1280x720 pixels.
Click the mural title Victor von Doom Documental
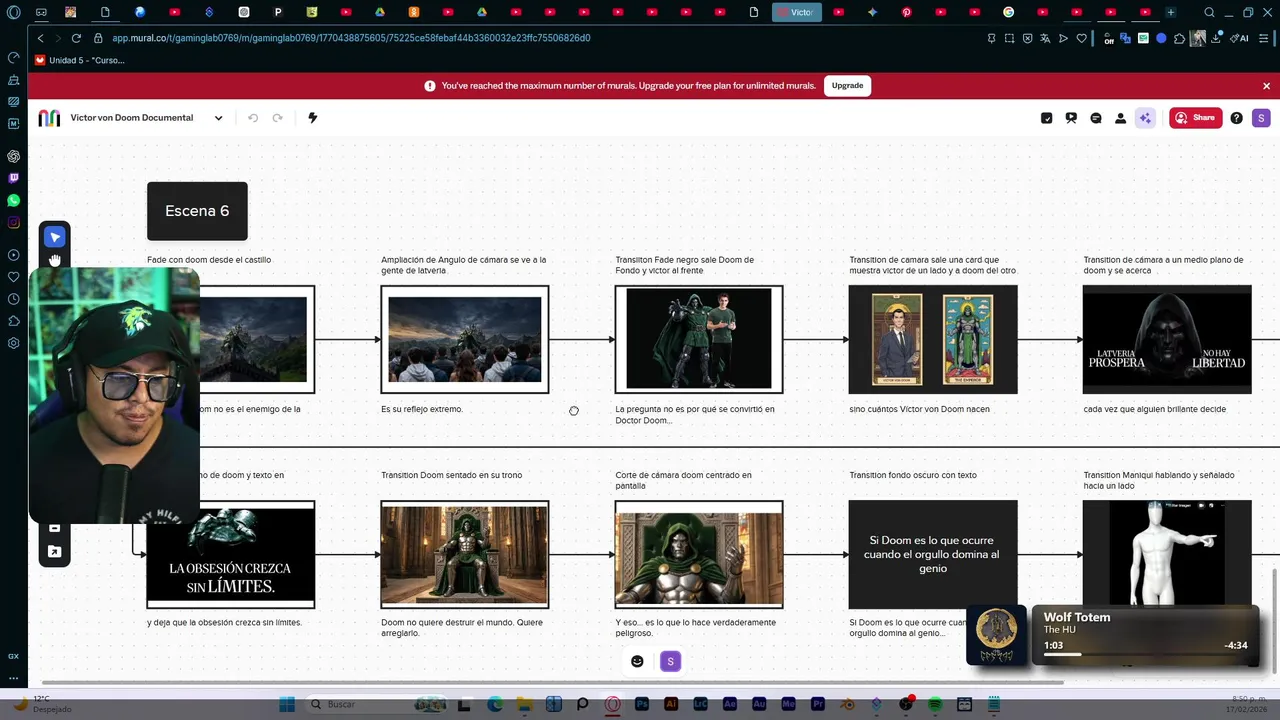pyautogui.click(x=131, y=118)
